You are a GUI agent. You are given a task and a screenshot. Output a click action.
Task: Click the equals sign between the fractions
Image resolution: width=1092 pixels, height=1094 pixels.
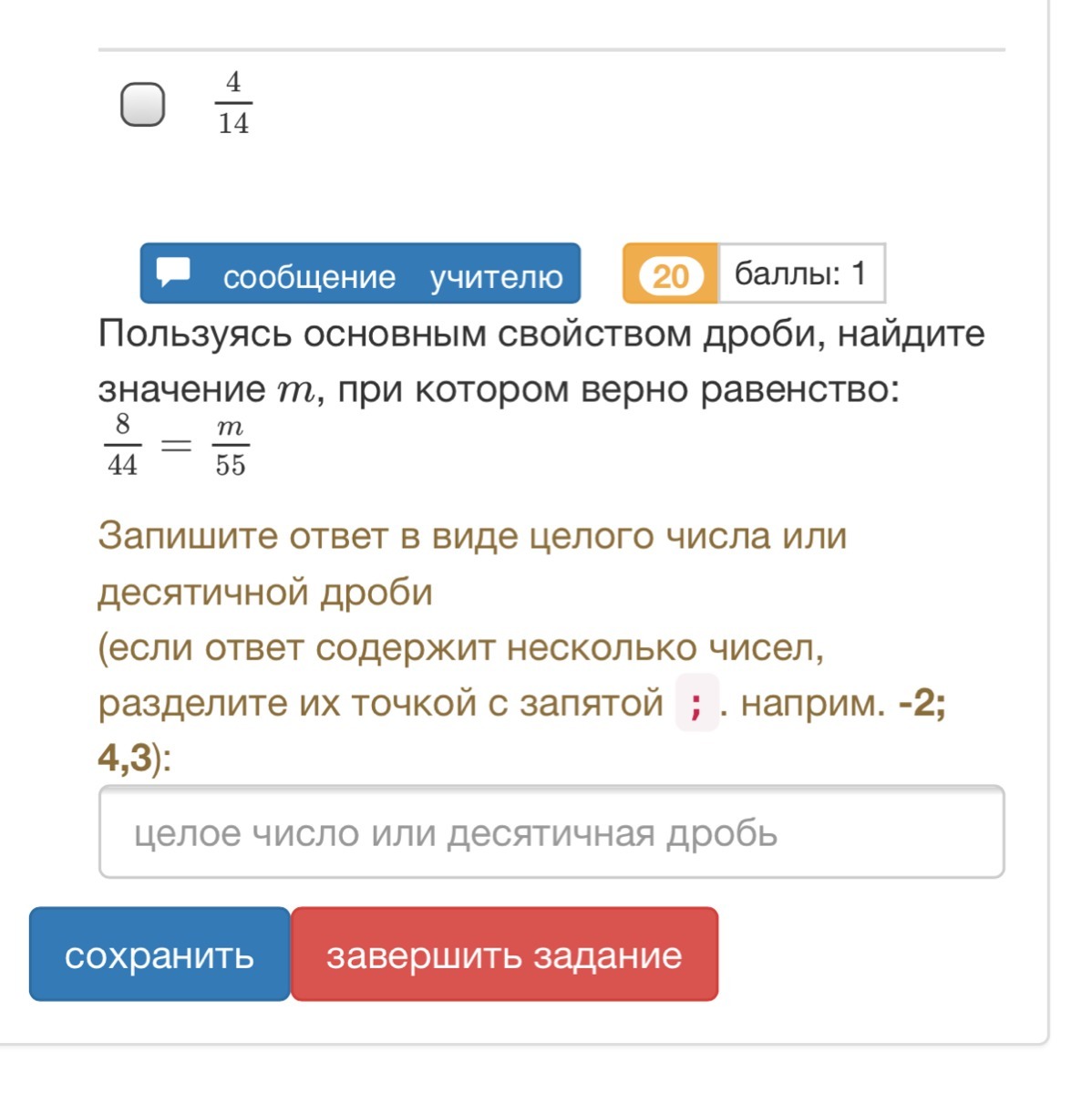tap(176, 445)
